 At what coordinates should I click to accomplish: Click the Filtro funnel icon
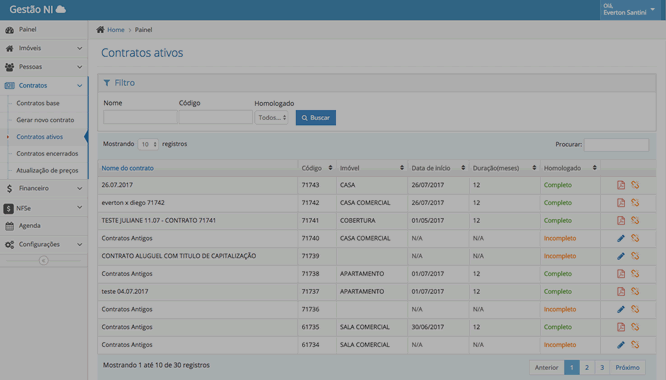point(107,83)
